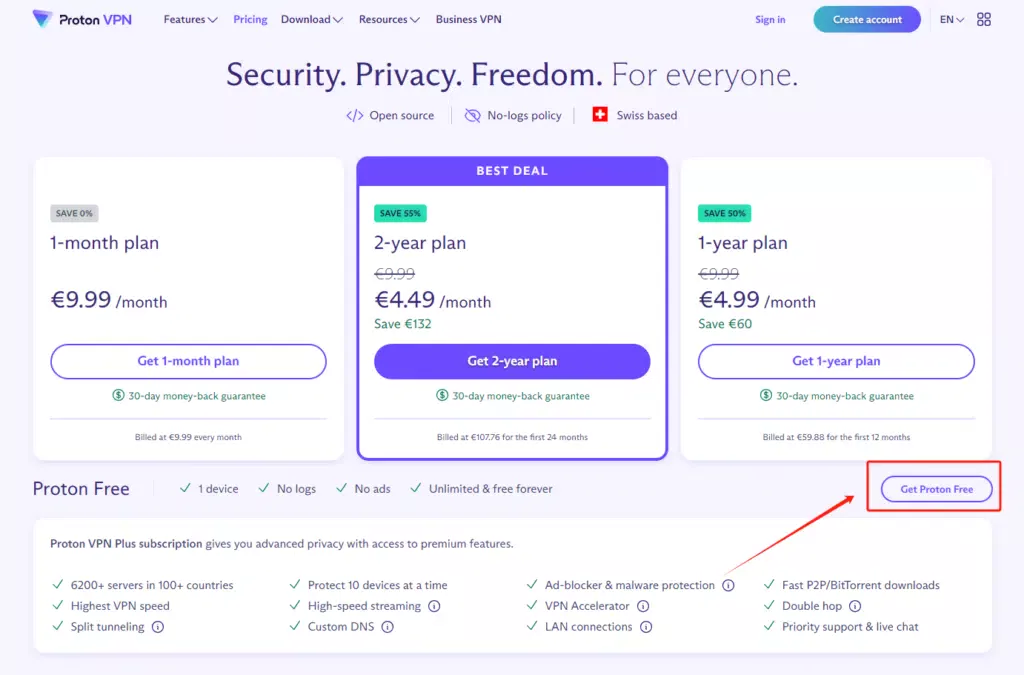Expand the Features dropdown menu
The width and height of the screenshot is (1024, 675).
tap(190, 19)
